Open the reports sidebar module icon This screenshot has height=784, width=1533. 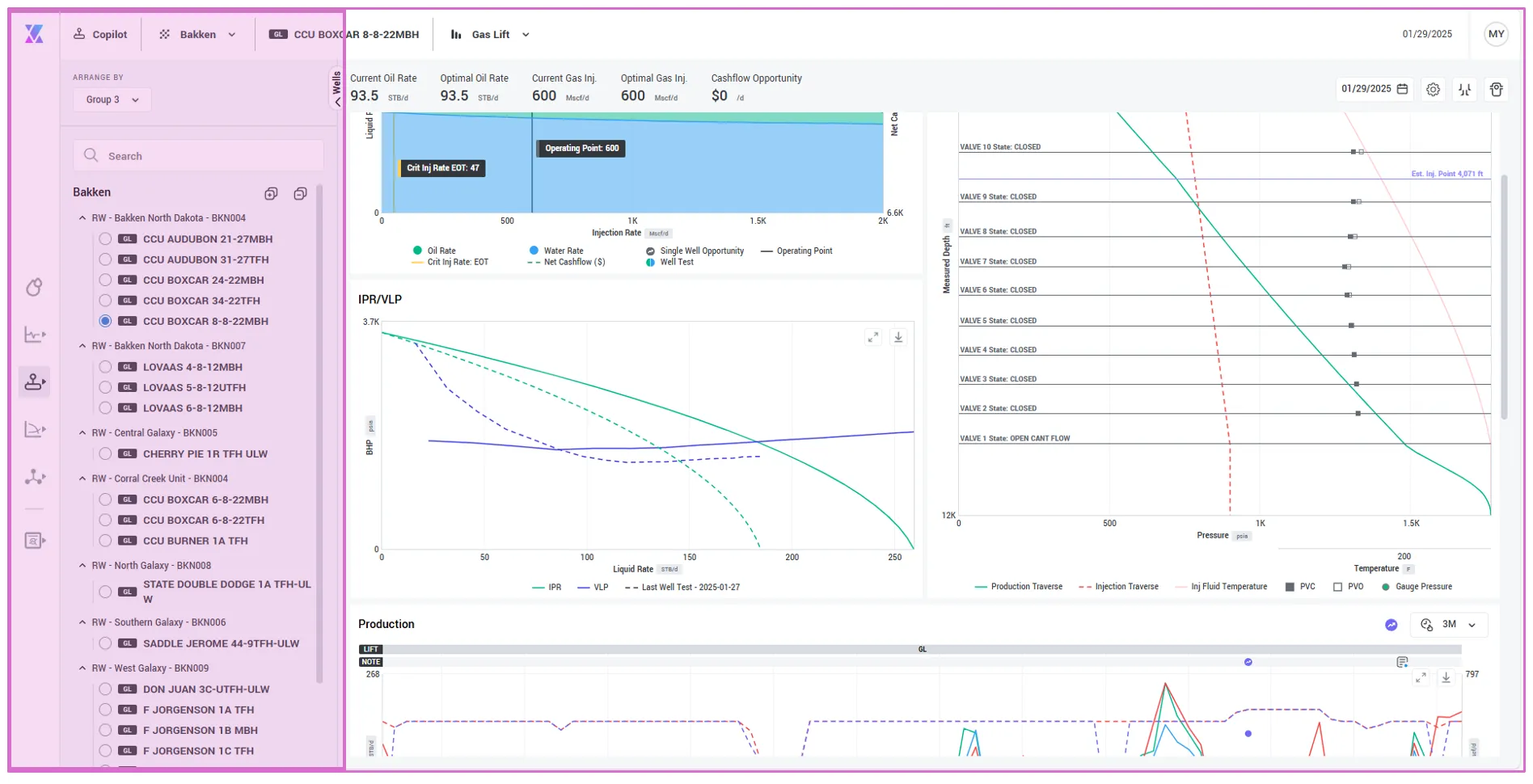[34, 540]
